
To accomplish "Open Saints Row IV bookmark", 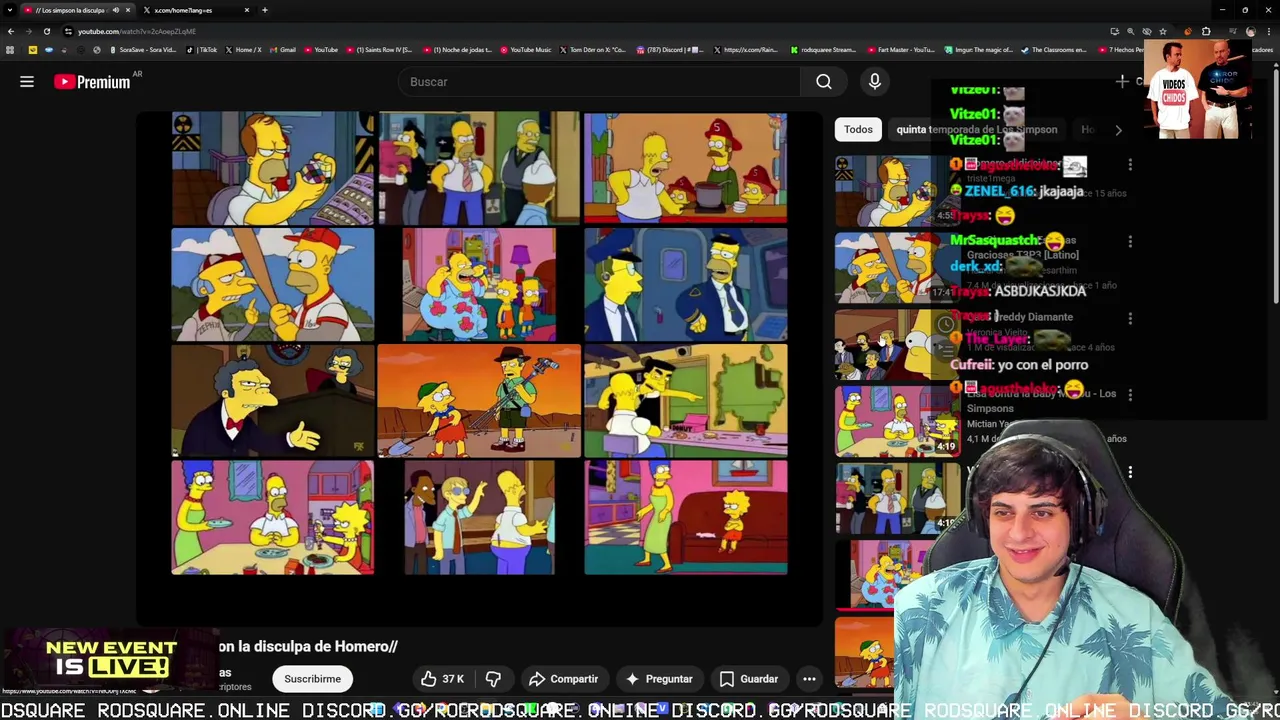I will click(379, 50).
